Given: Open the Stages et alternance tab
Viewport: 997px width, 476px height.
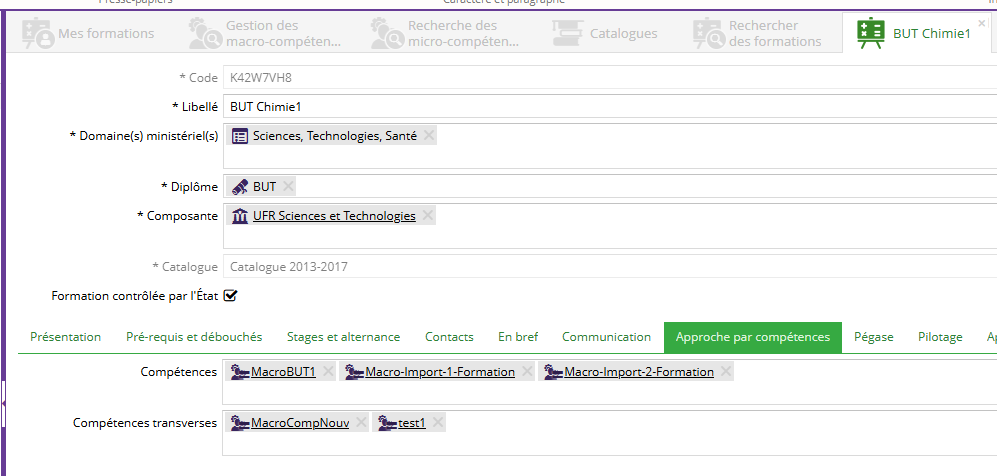Looking at the screenshot, I should [343, 337].
